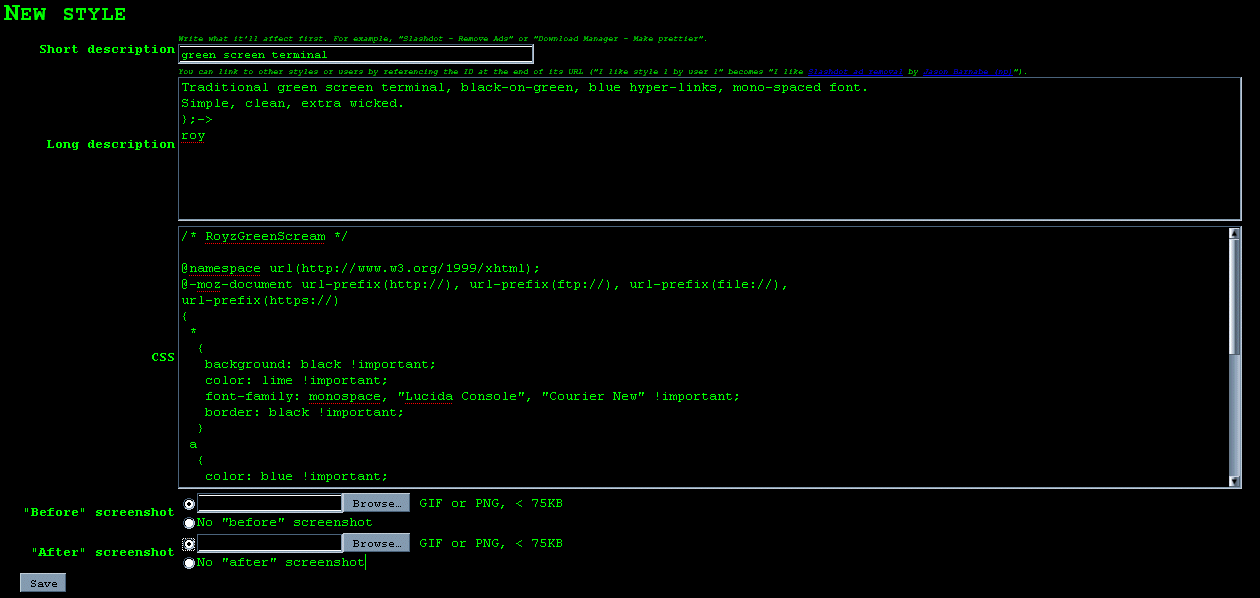Click the "@-moz-document url-prefix" line
This screenshot has width=1260, height=598.
pyautogui.click(x=485, y=284)
